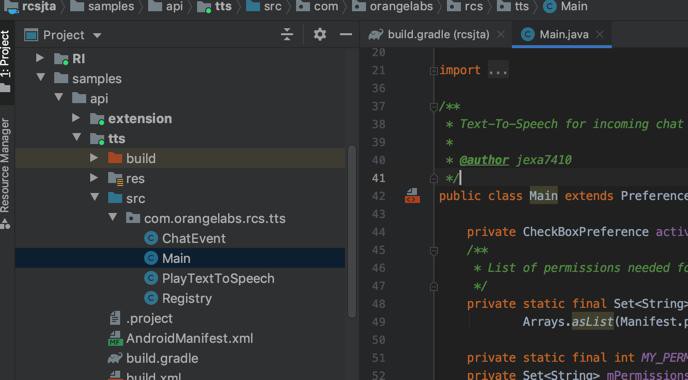This screenshot has width=688, height=380.
Task: Expand the extension module
Action: (x=76, y=118)
